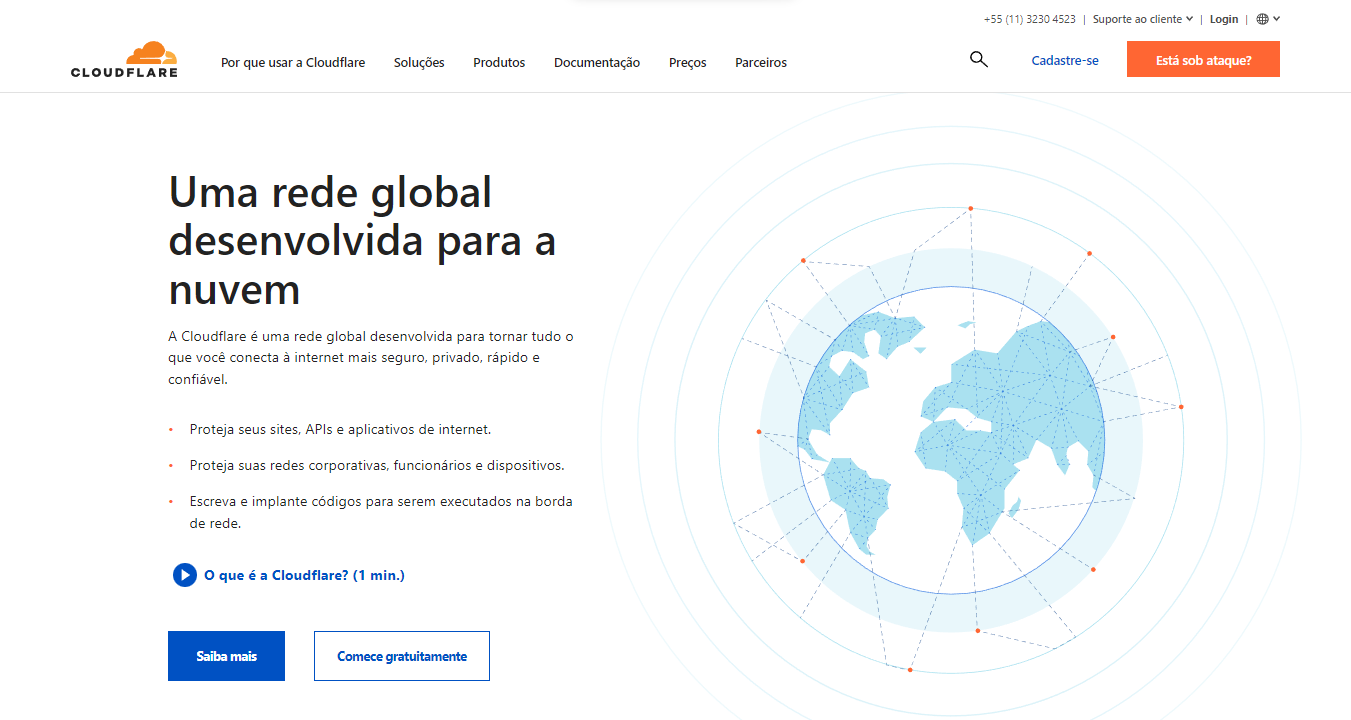
Task: Click the Login link
Action: [1223, 18]
